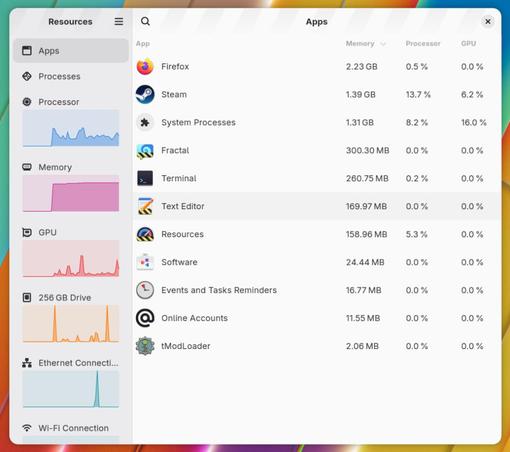This screenshot has height=452, width=510.
Task: Select the Terminal row name
Action: [x=179, y=178]
